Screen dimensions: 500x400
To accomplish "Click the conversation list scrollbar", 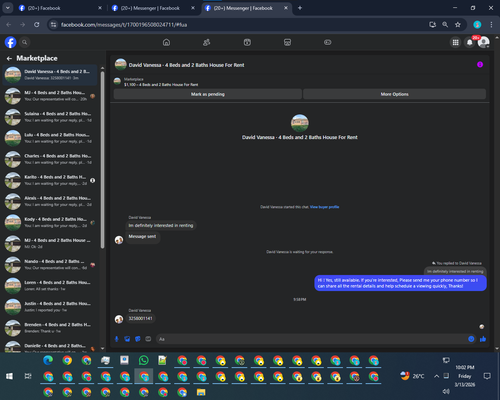I will pos(102,160).
